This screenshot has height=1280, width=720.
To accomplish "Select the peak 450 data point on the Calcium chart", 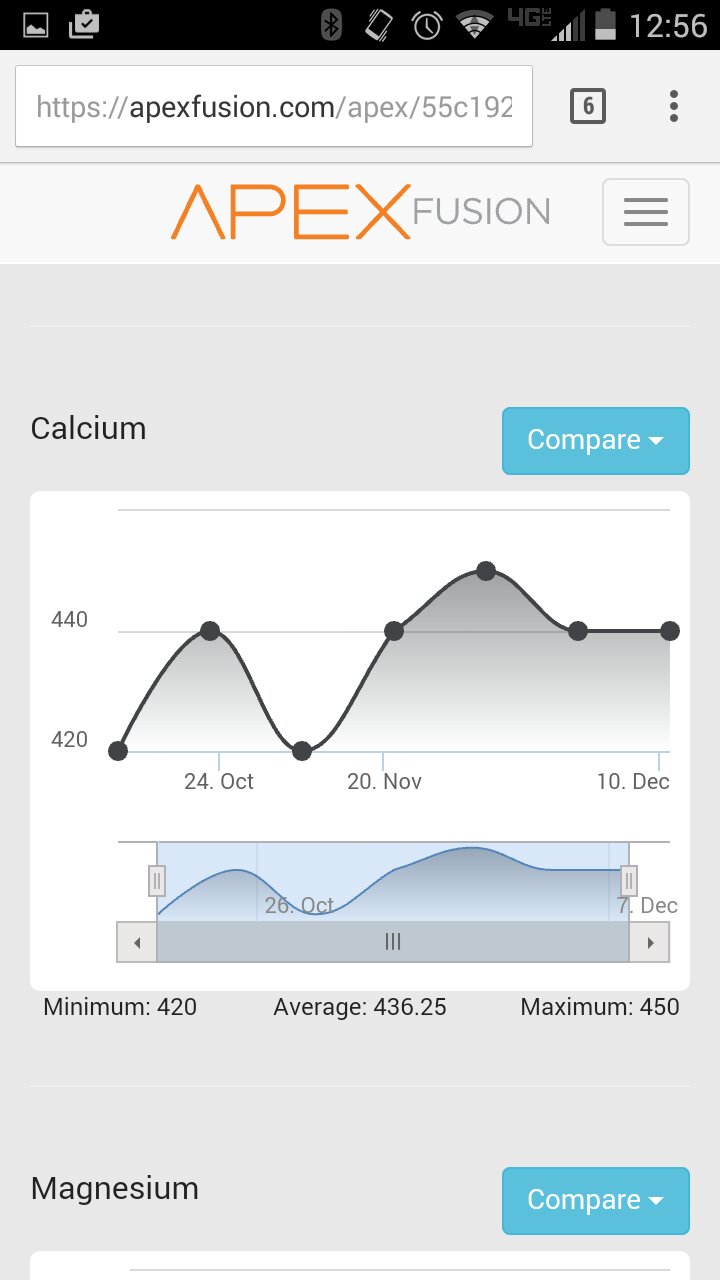I will coord(486,571).
